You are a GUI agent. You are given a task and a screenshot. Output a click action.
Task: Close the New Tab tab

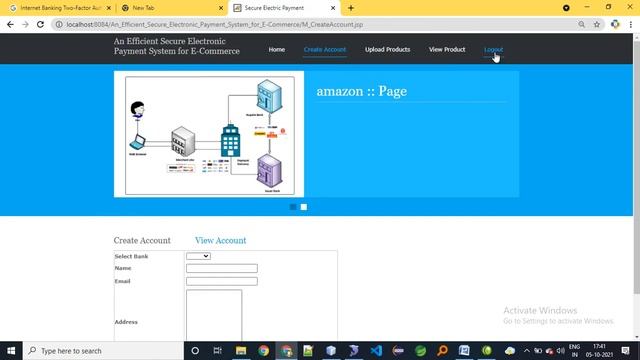tap(221, 8)
